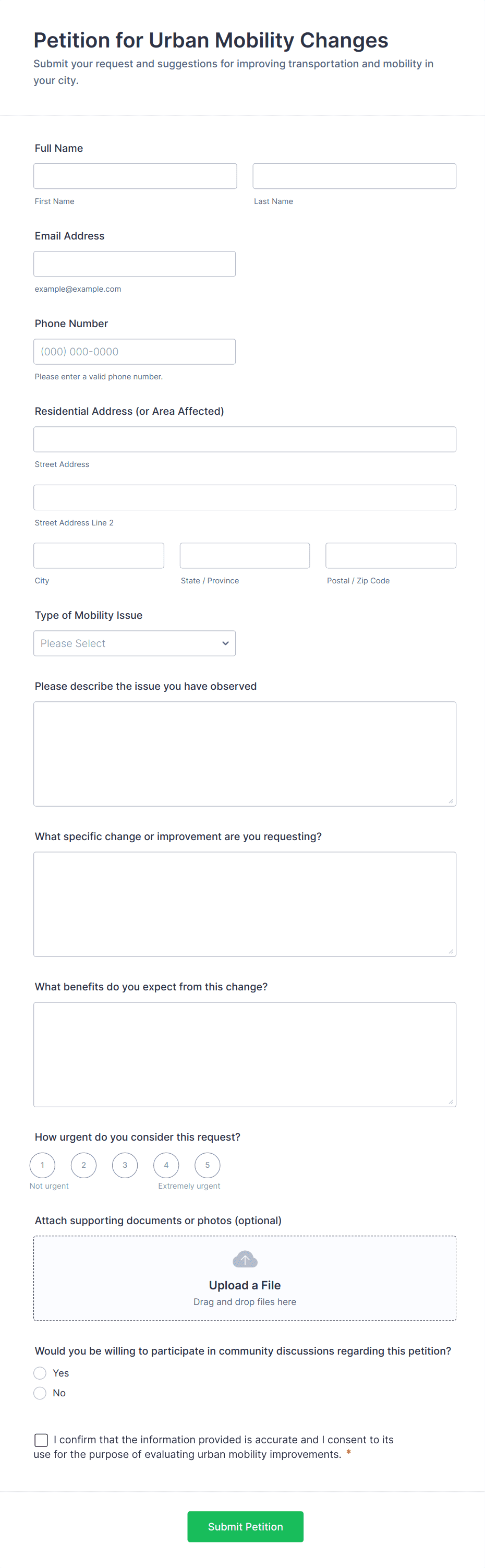The width and height of the screenshot is (485, 1568).
Task: Choose urgency rating 5, extremely urgent
Action: (208, 1165)
